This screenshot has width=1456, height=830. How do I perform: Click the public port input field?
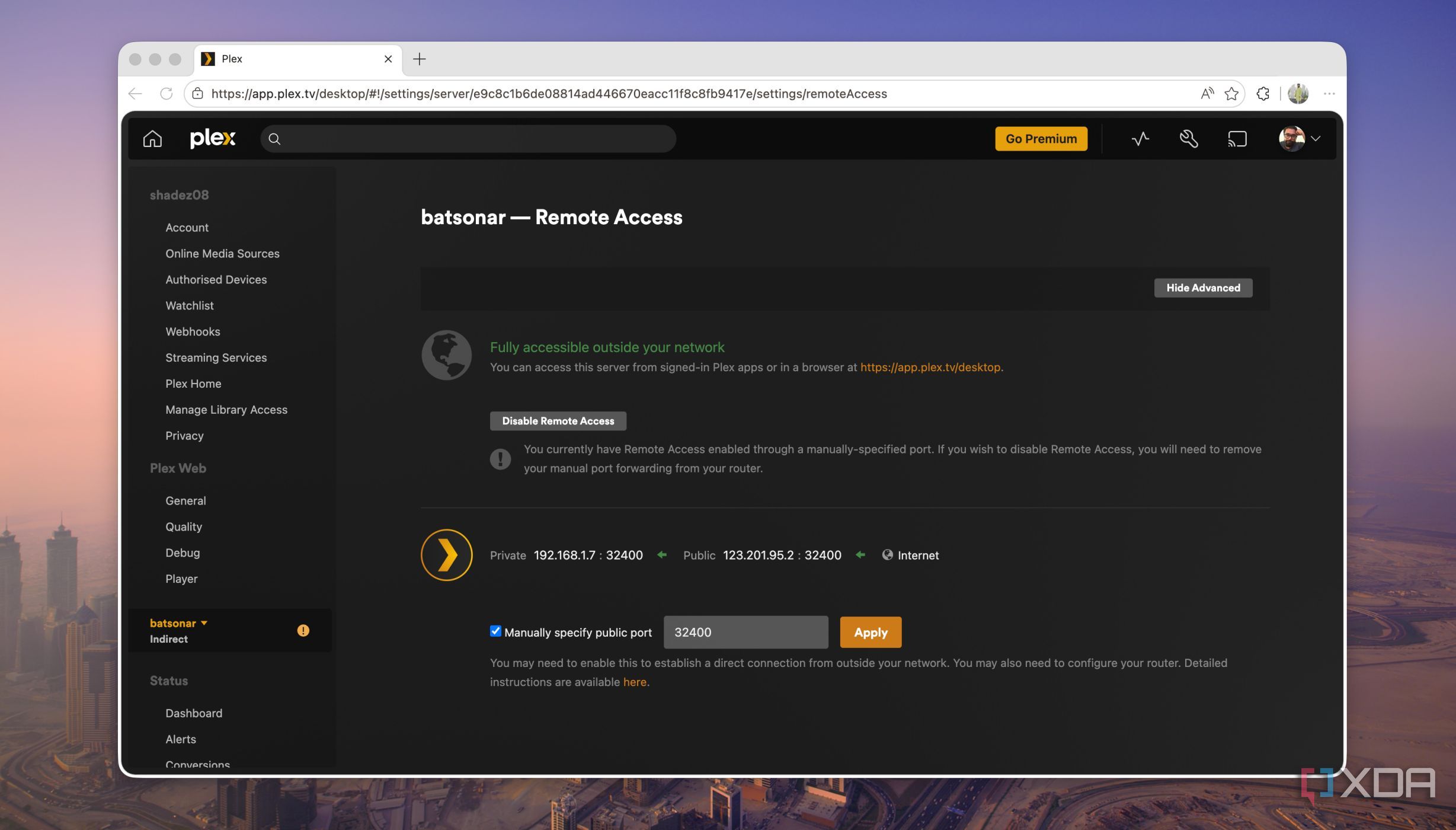coord(745,632)
